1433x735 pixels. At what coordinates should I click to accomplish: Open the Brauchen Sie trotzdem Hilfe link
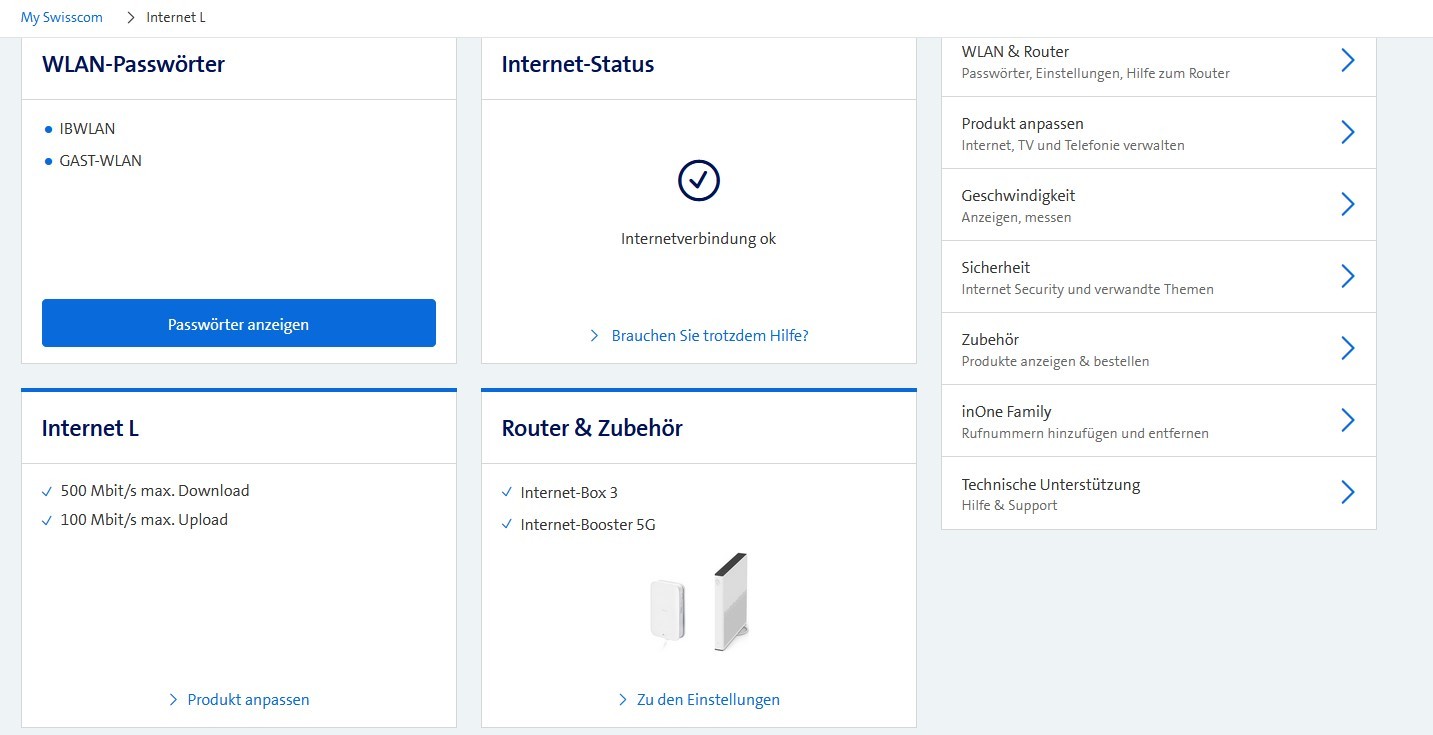click(x=710, y=335)
